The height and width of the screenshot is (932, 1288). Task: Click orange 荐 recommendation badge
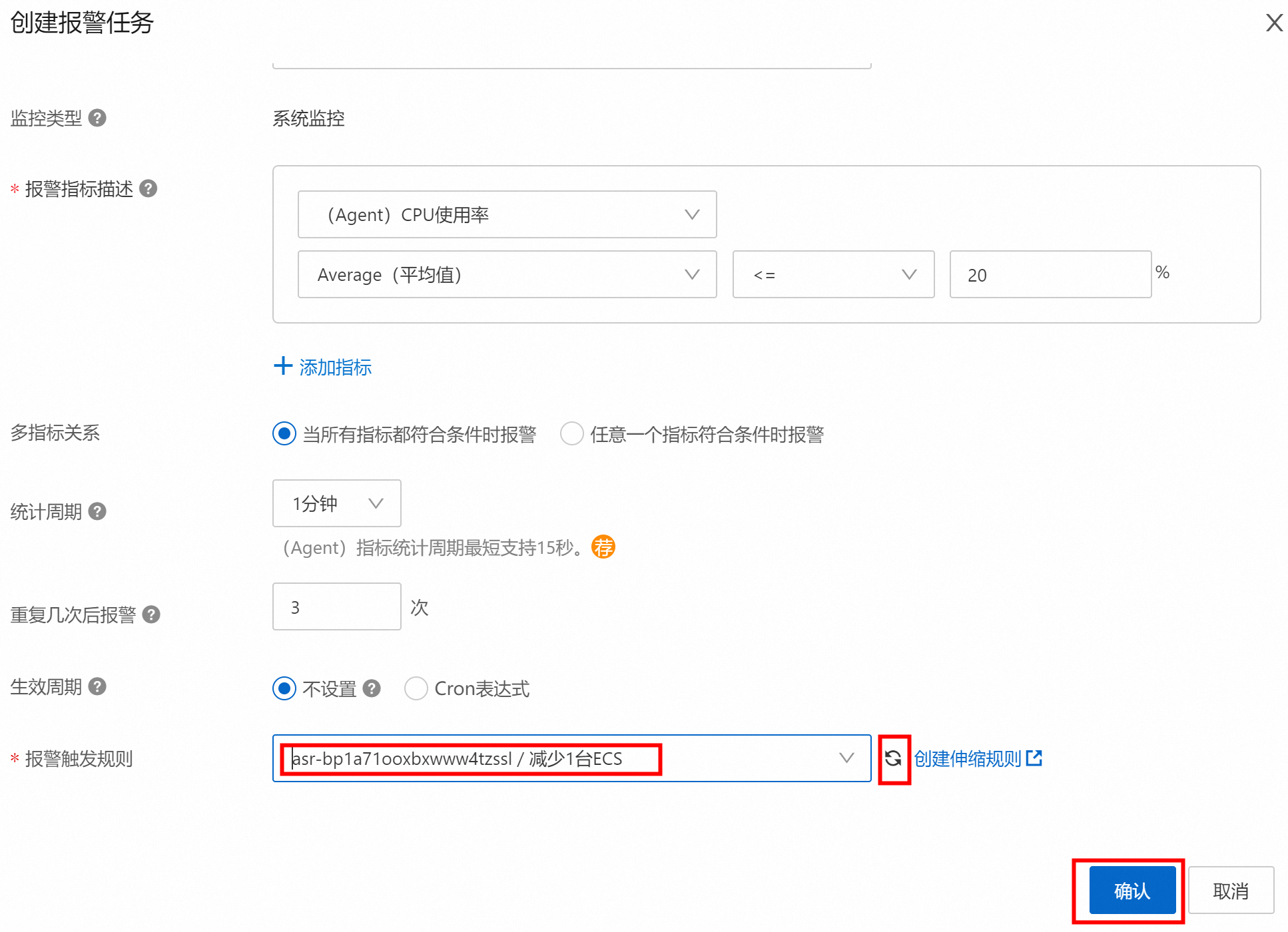point(603,547)
